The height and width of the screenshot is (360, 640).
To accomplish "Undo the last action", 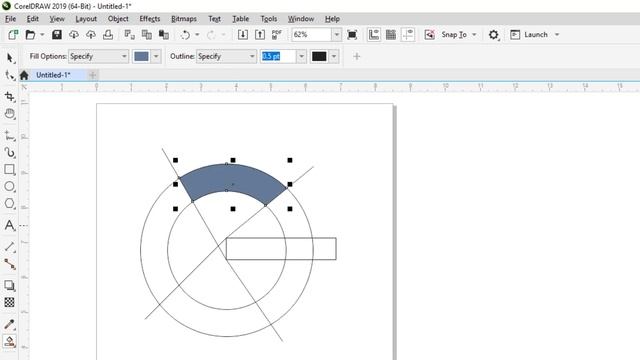I will [x=185, y=35].
